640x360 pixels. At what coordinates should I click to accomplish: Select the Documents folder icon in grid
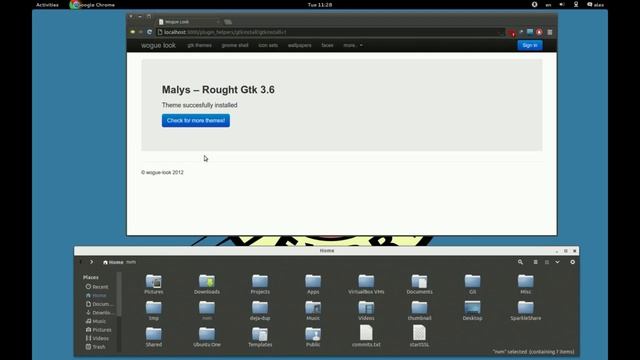[419, 284]
